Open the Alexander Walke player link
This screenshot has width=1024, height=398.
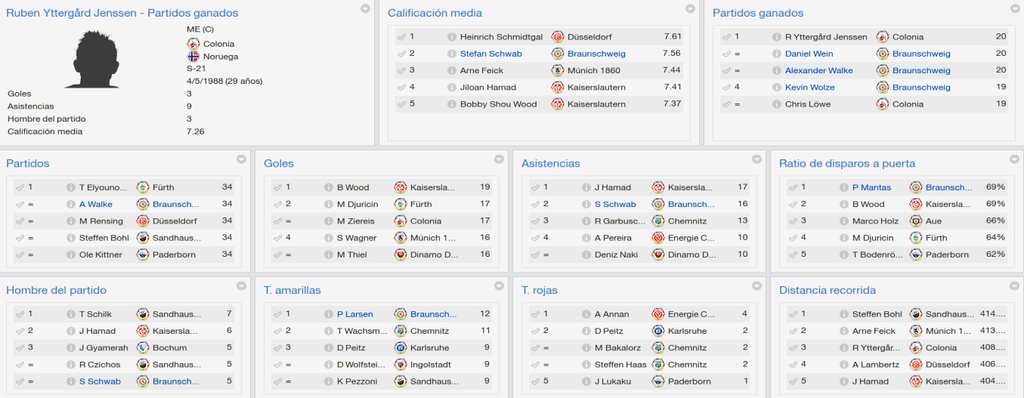click(x=819, y=71)
